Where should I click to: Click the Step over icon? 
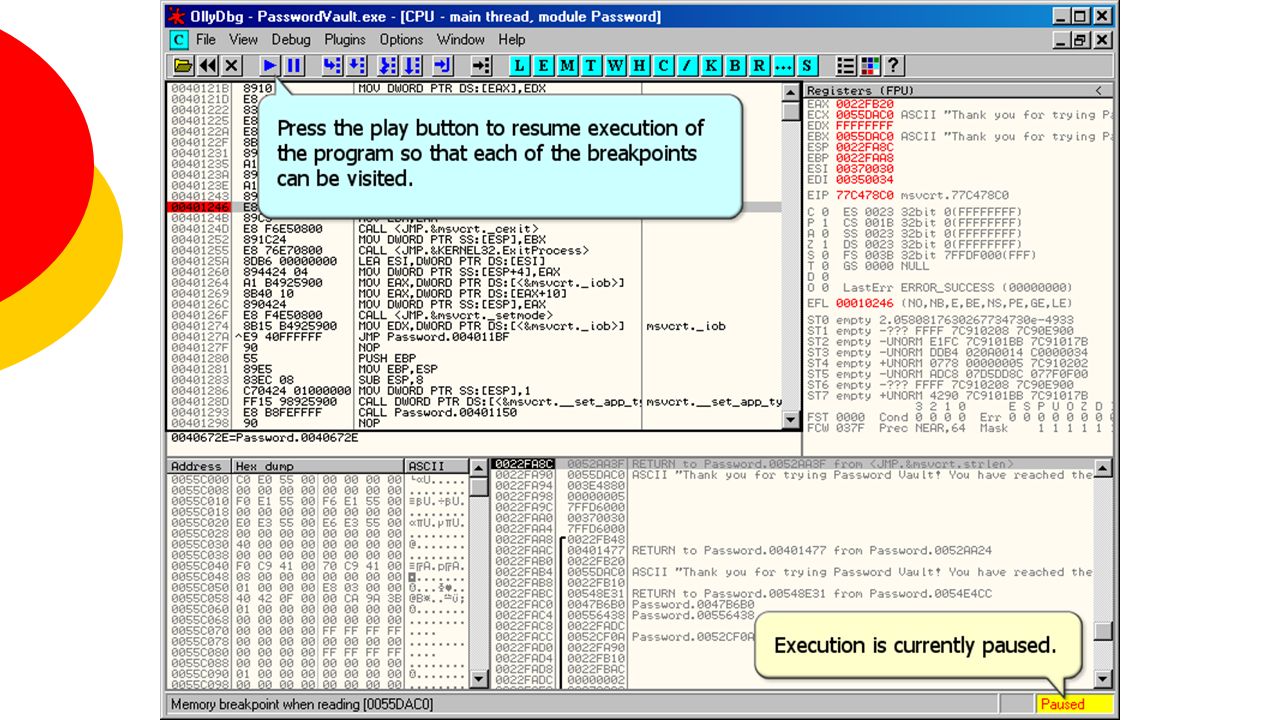(x=356, y=65)
